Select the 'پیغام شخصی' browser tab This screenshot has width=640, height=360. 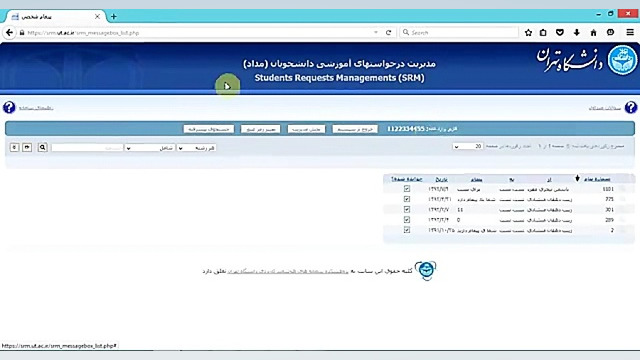pyautogui.click(x=55, y=16)
